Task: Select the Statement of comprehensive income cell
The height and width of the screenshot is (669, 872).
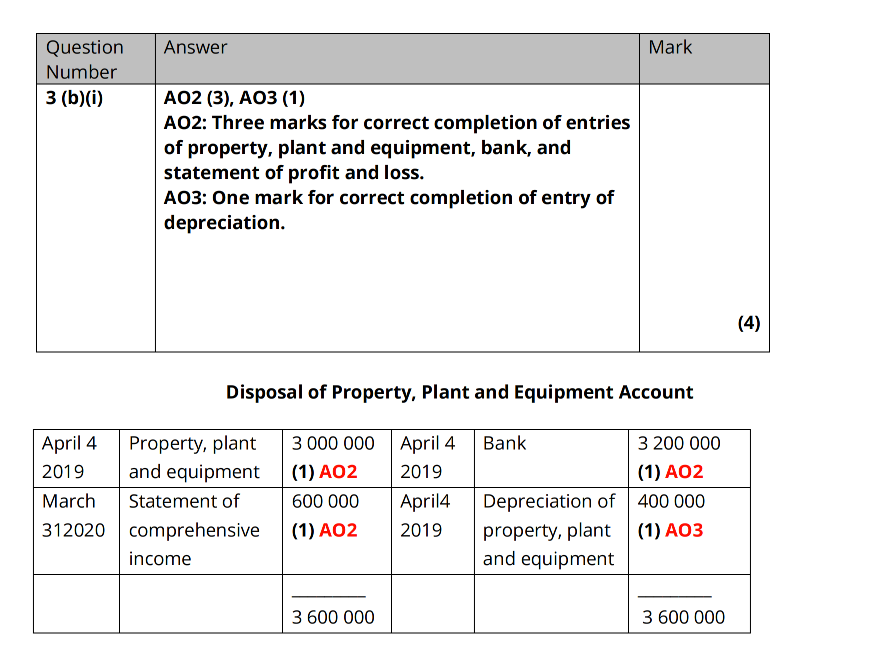Action: [194, 529]
